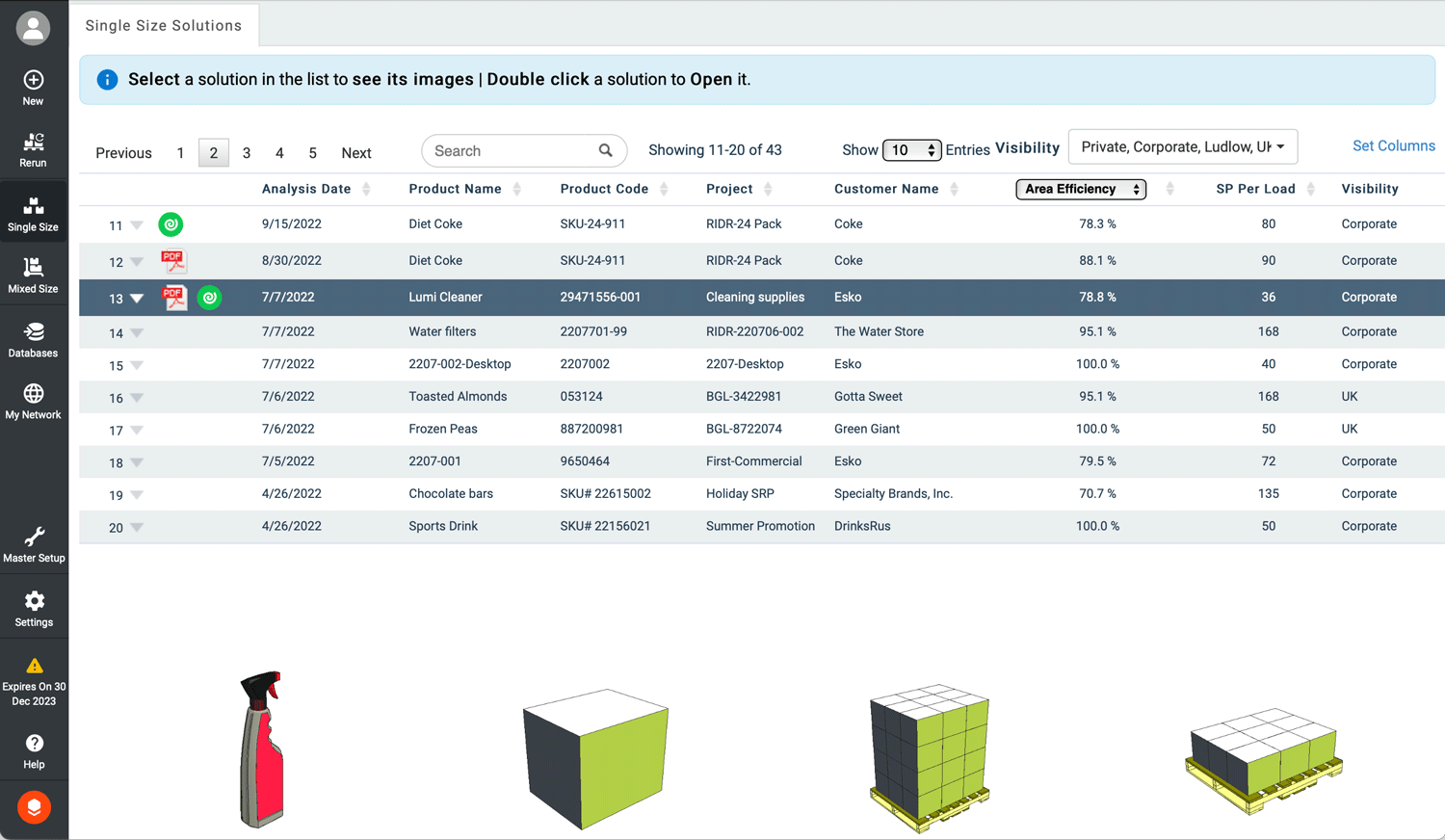Viewport: 1445px width, 840px height.
Task: Change Show entries count selector
Action: 911,150
